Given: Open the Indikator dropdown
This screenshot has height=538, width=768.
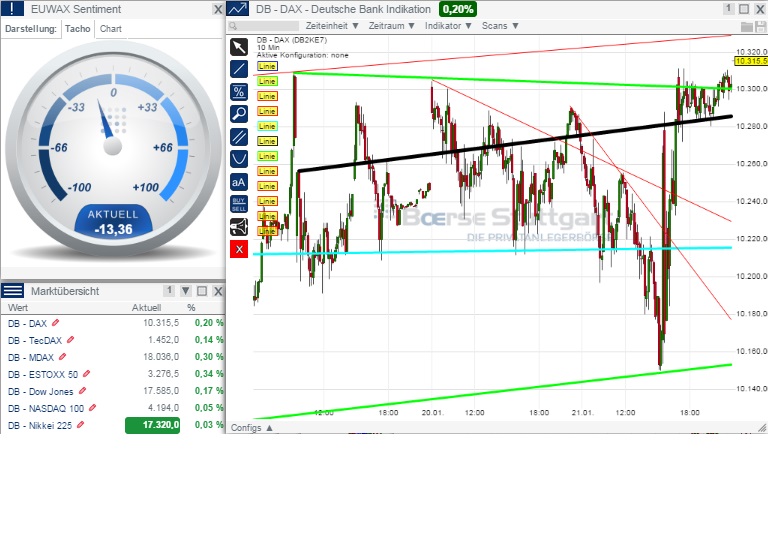Looking at the screenshot, I should [448, 26].
